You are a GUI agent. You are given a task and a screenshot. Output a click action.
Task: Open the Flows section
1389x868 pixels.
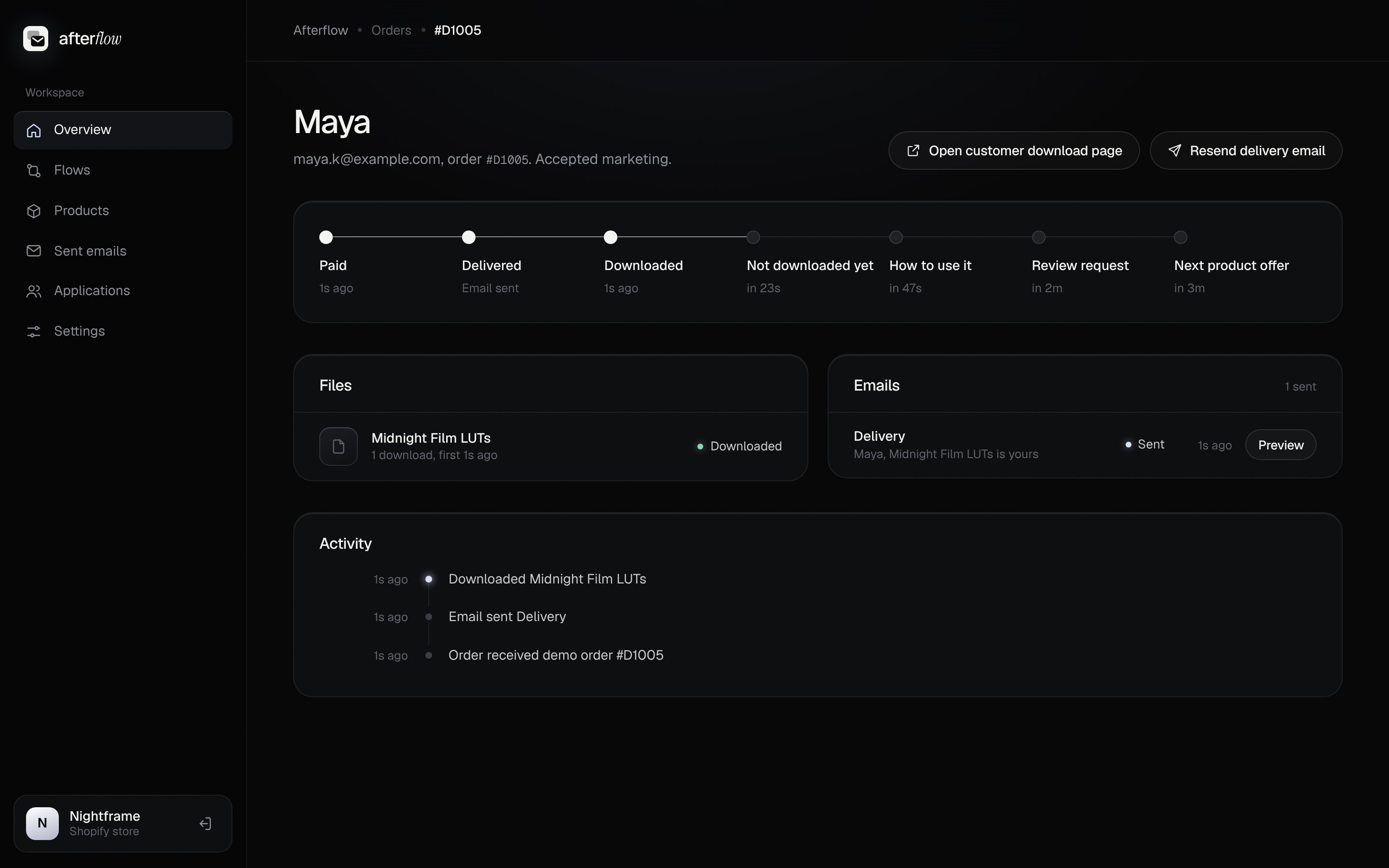123,171
